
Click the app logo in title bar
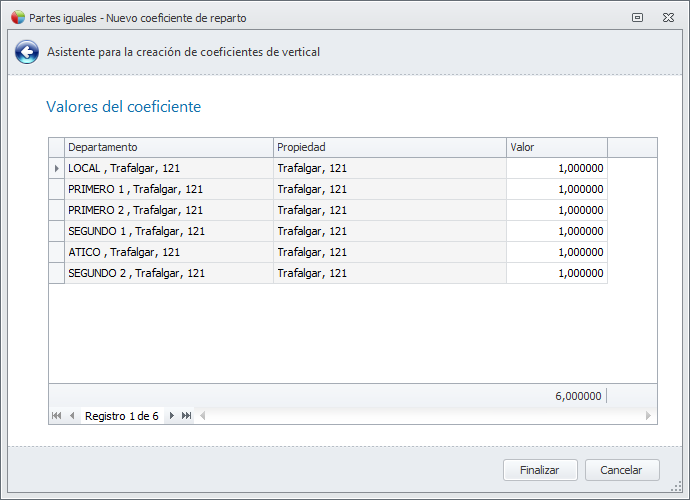(x=17, y=18)
